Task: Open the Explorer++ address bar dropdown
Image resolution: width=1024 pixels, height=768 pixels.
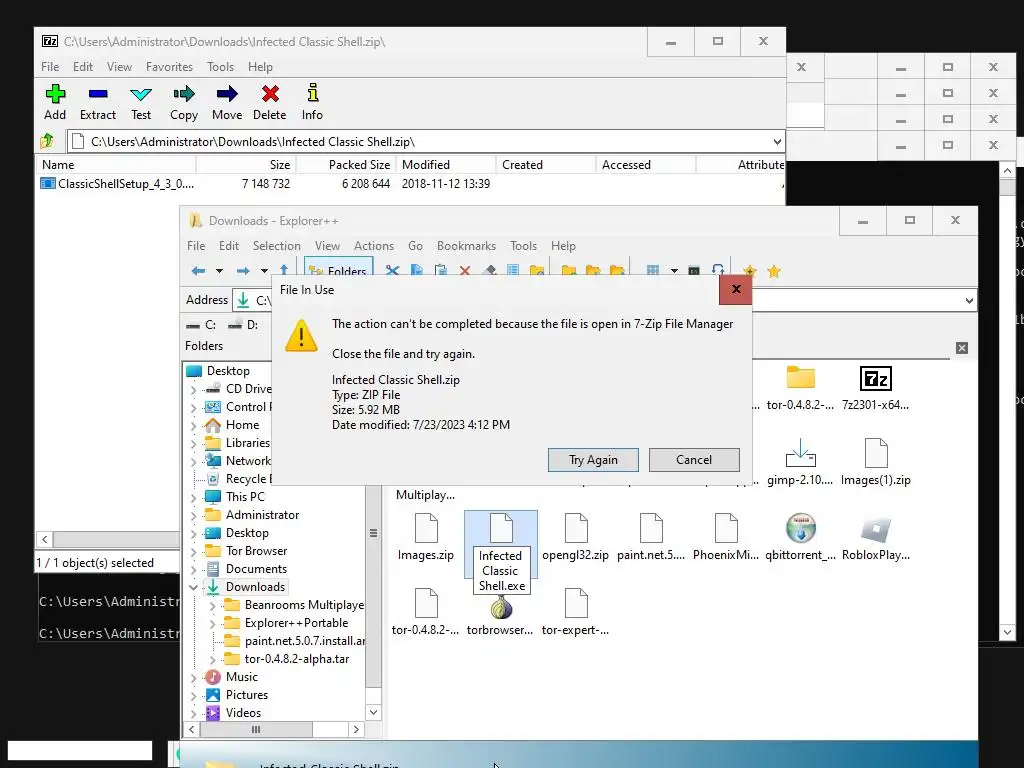Action: click(969, 300)
